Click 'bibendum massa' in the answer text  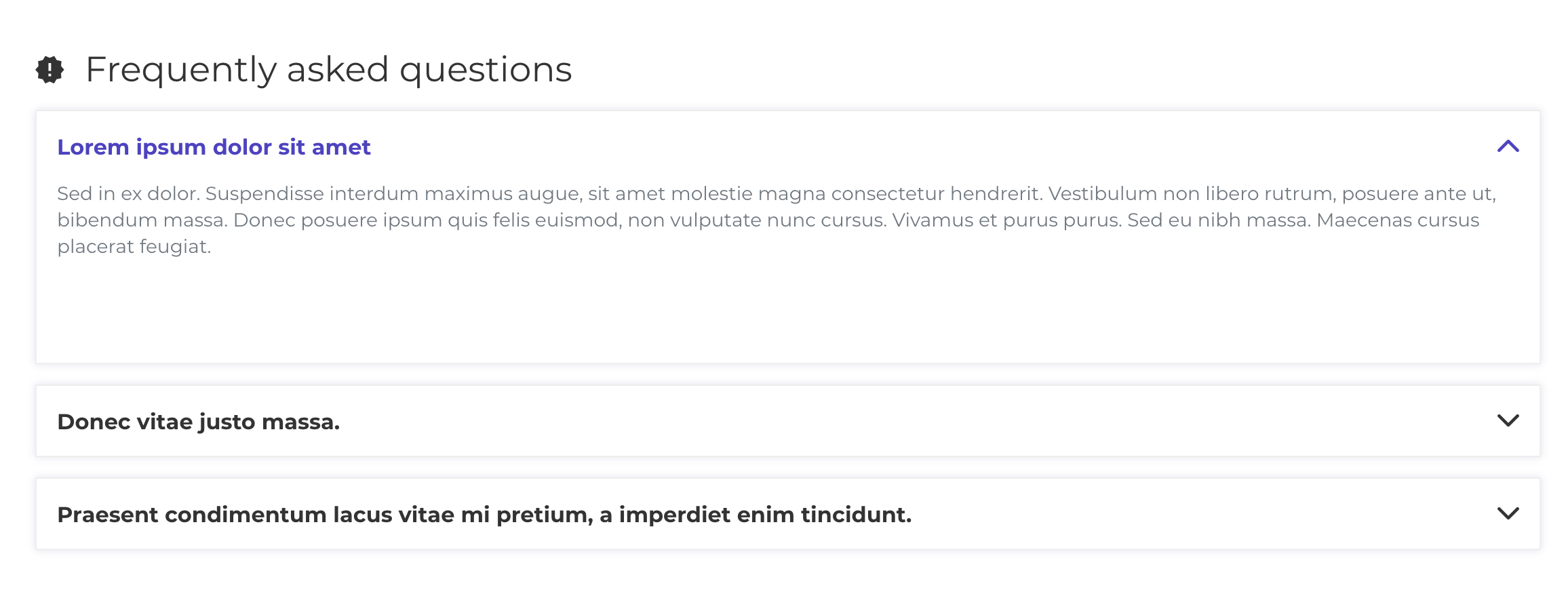coord(142,220)
